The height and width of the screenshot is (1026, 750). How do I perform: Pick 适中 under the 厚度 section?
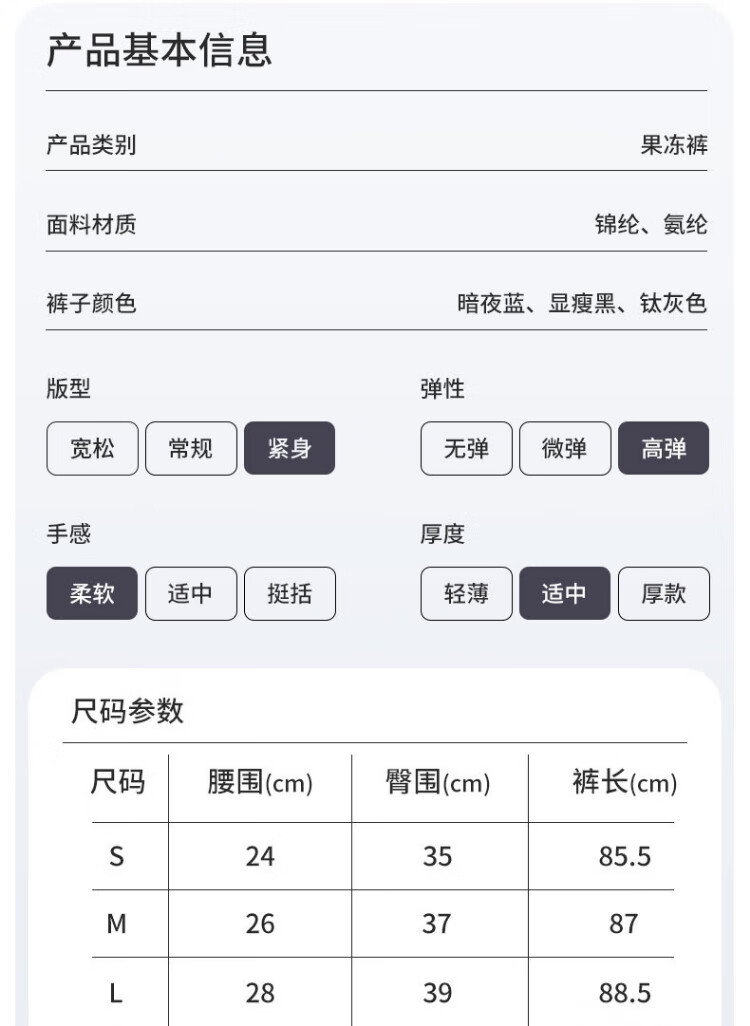(564, 594)
